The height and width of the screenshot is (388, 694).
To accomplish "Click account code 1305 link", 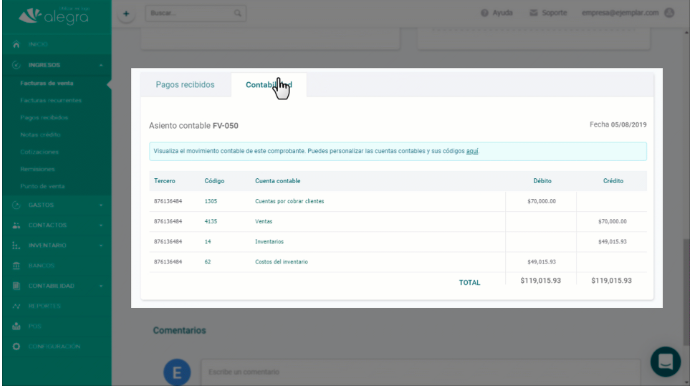I will point(211,201).
